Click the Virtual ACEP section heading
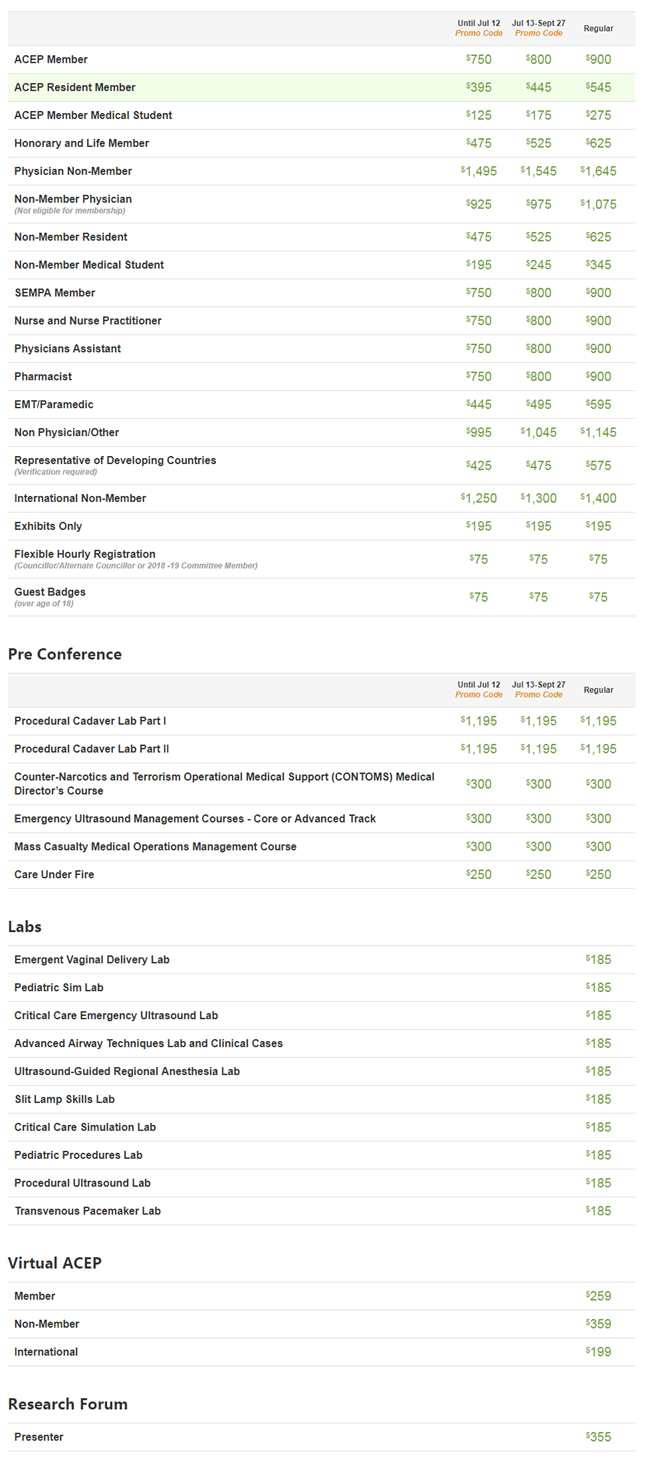The width and height of the screenshot is (650, 1460). [55, 1264]
